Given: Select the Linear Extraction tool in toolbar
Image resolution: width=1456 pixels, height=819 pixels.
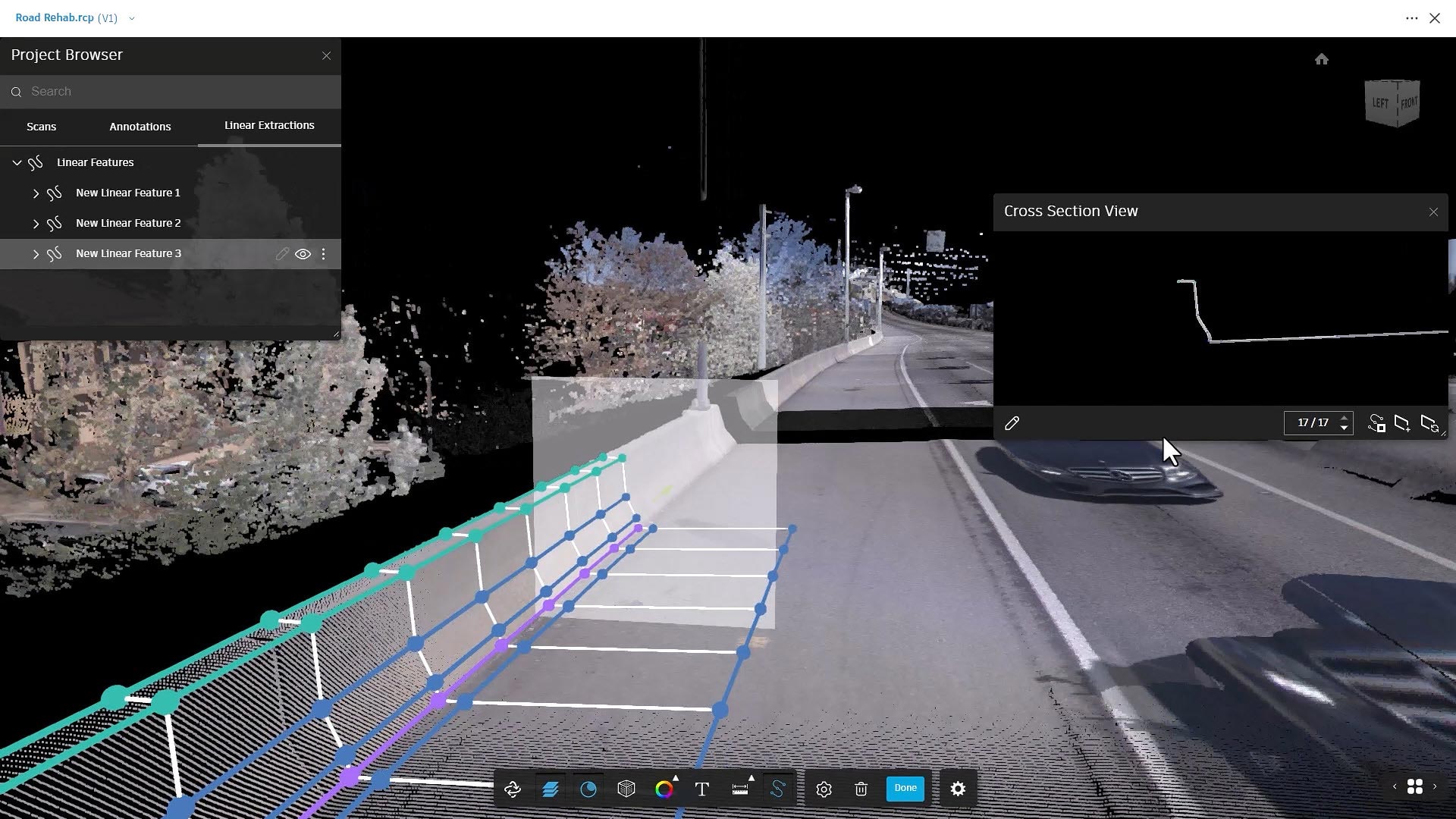Looking at the screenshot, I should (x=777, y=789).
